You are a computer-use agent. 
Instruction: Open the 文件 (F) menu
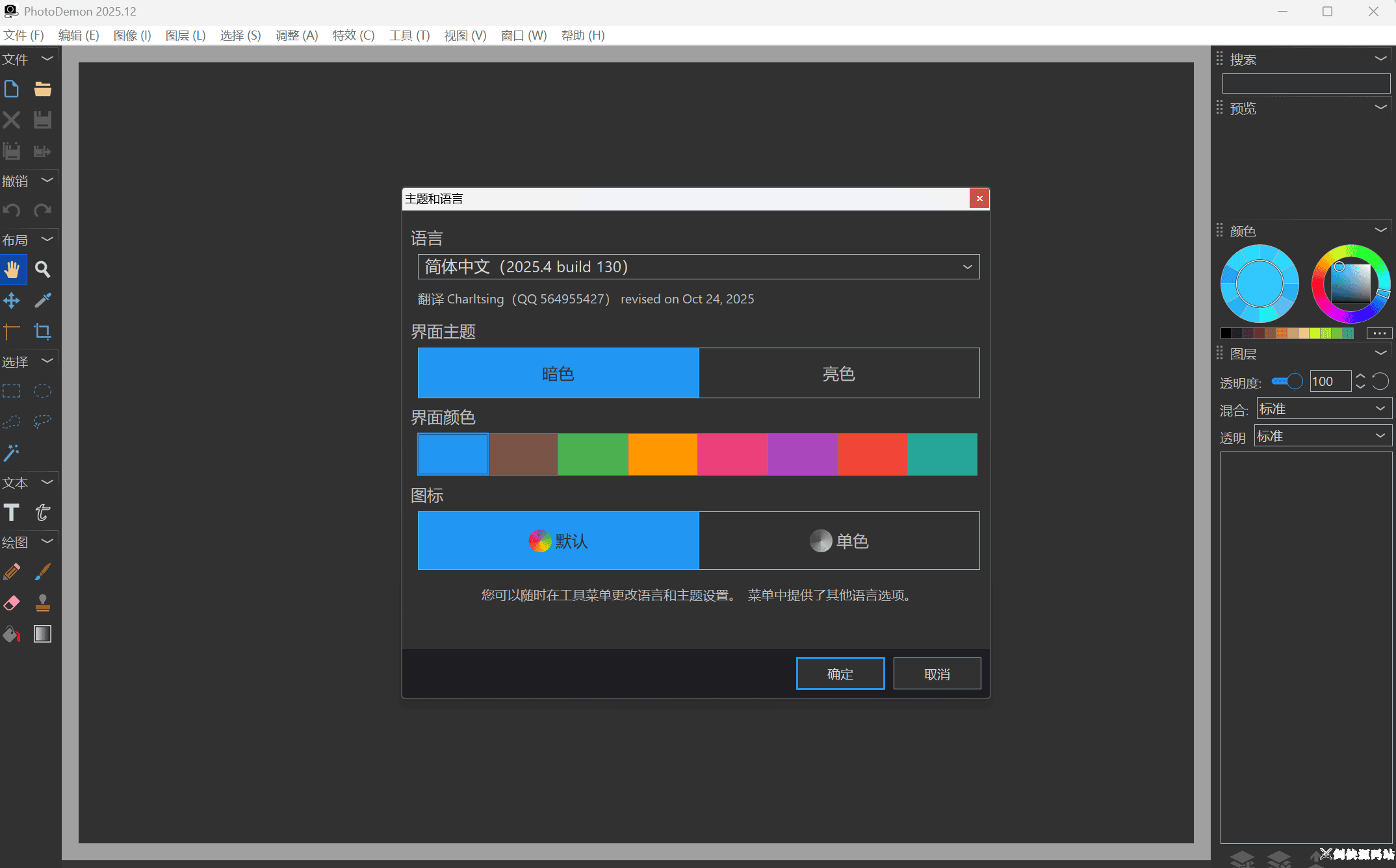[x=23, y=35]
